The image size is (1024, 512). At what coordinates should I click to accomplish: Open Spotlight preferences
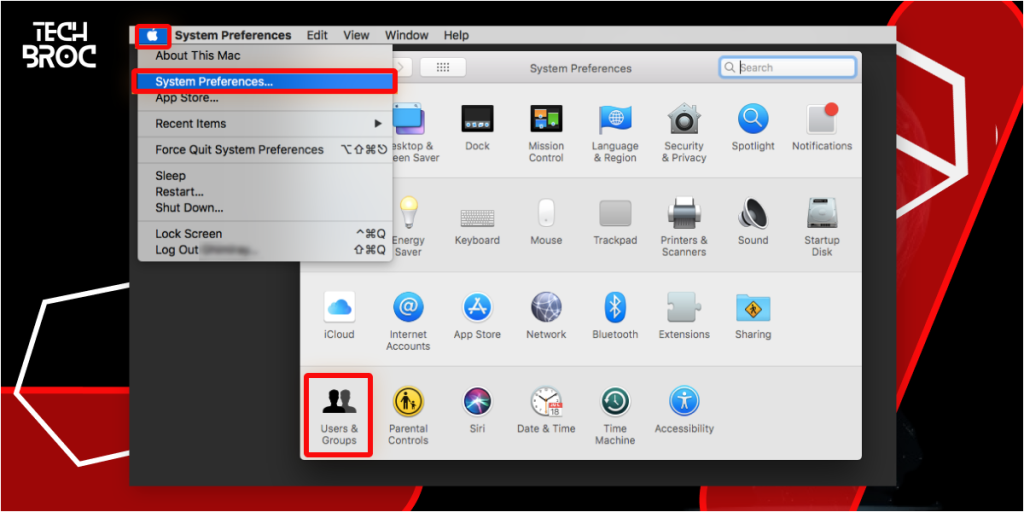click(x=753, y=128)
